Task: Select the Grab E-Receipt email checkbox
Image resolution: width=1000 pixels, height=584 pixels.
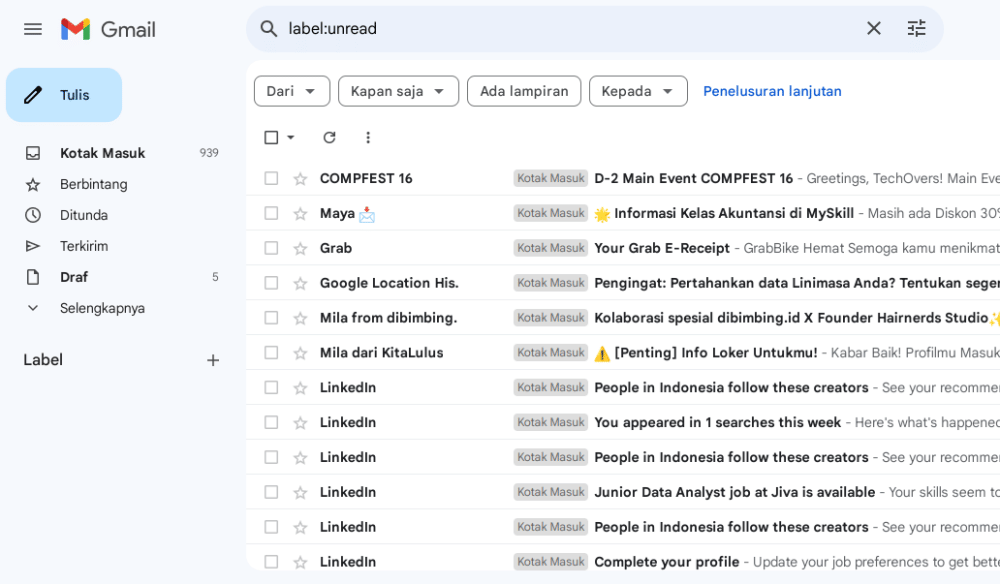Action: 271,248
